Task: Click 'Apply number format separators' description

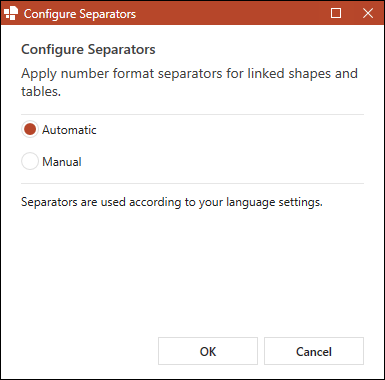Action: click(x=189, y=82)
